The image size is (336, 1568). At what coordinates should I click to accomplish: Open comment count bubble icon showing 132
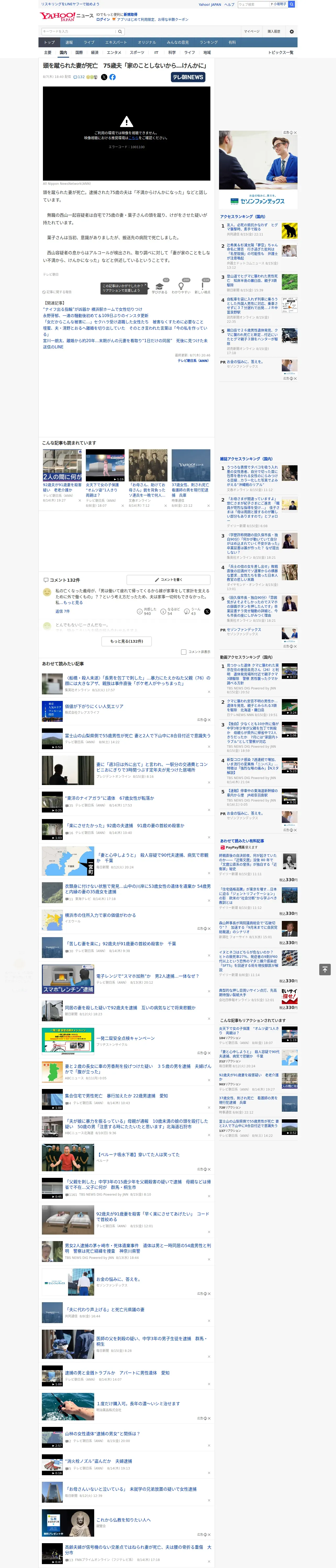pos(79,77)
